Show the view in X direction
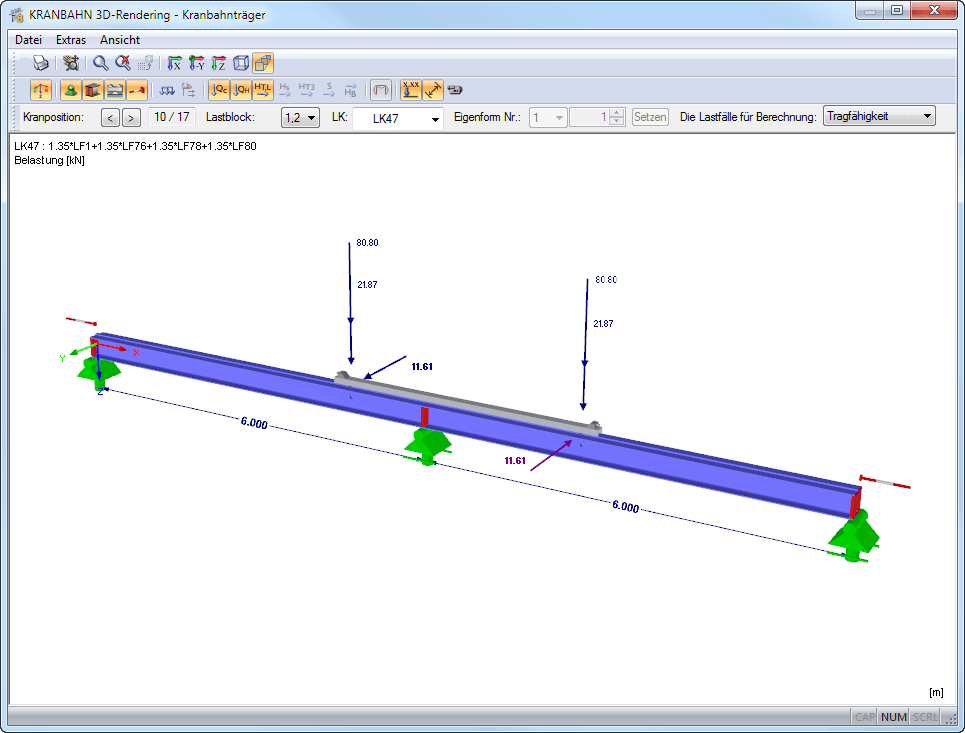Image resolution: width=965 pixels, height=733 pixels. coord(175,63)
